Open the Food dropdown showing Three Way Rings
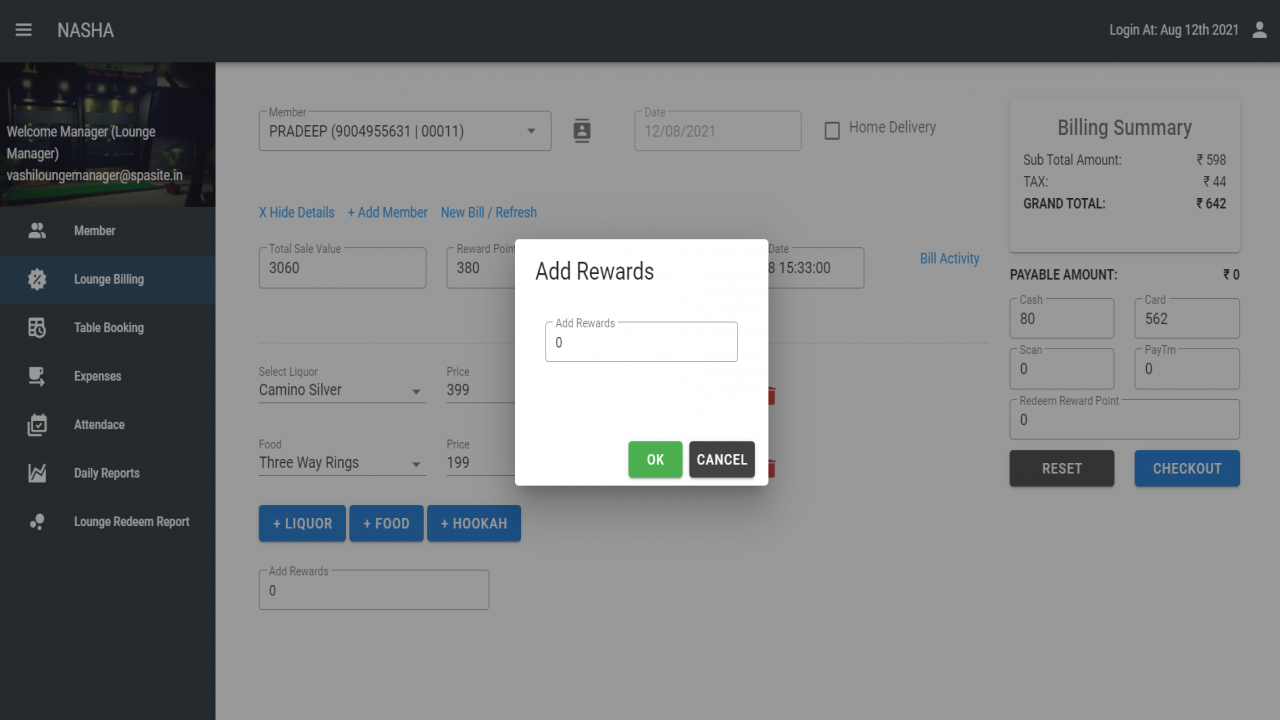1280x720 pixels. coord(342,463)
